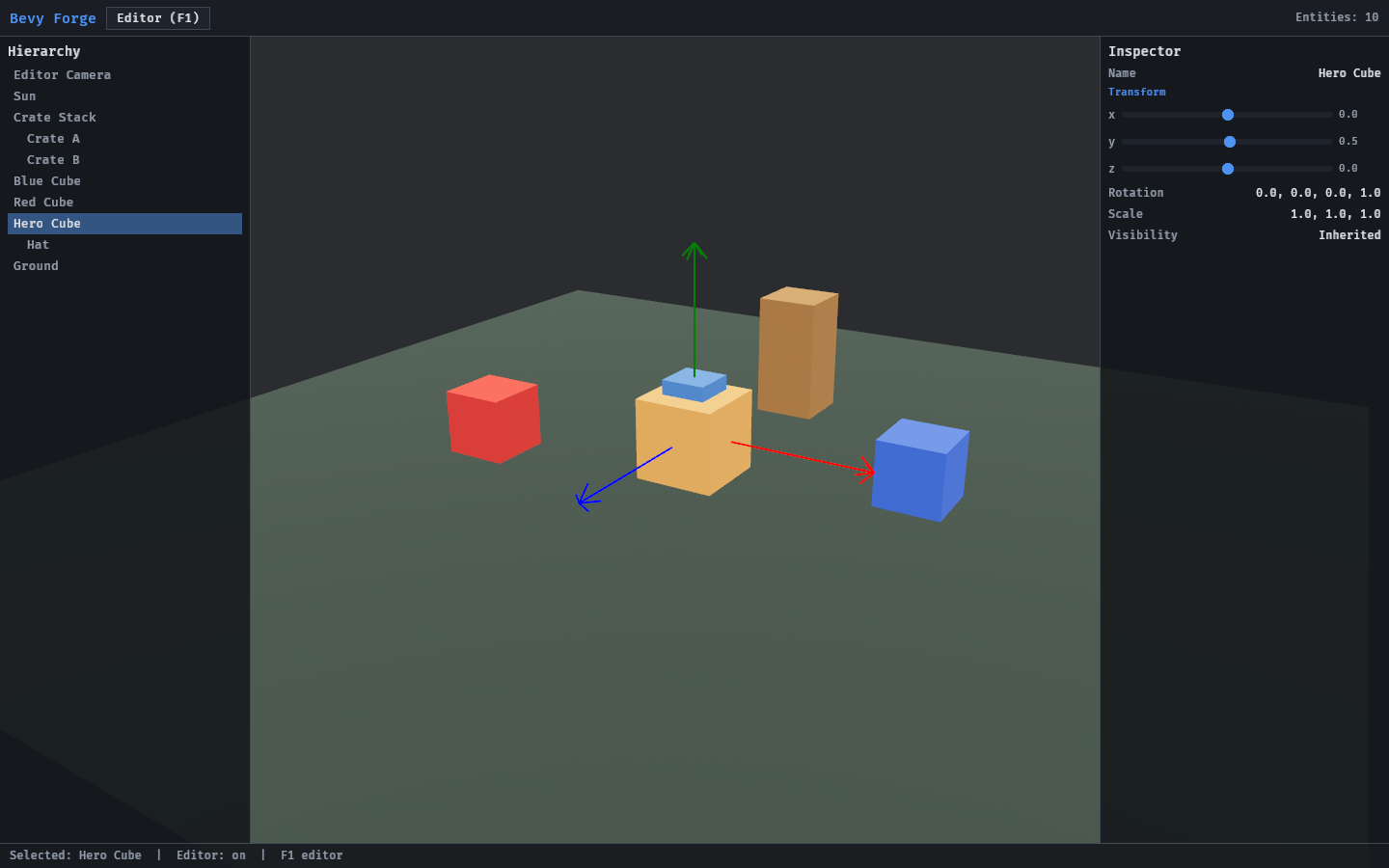Click the Scale value 1.0, 1.0, 1.0
Screen dimensions: 1389x868
point(1335,214)
